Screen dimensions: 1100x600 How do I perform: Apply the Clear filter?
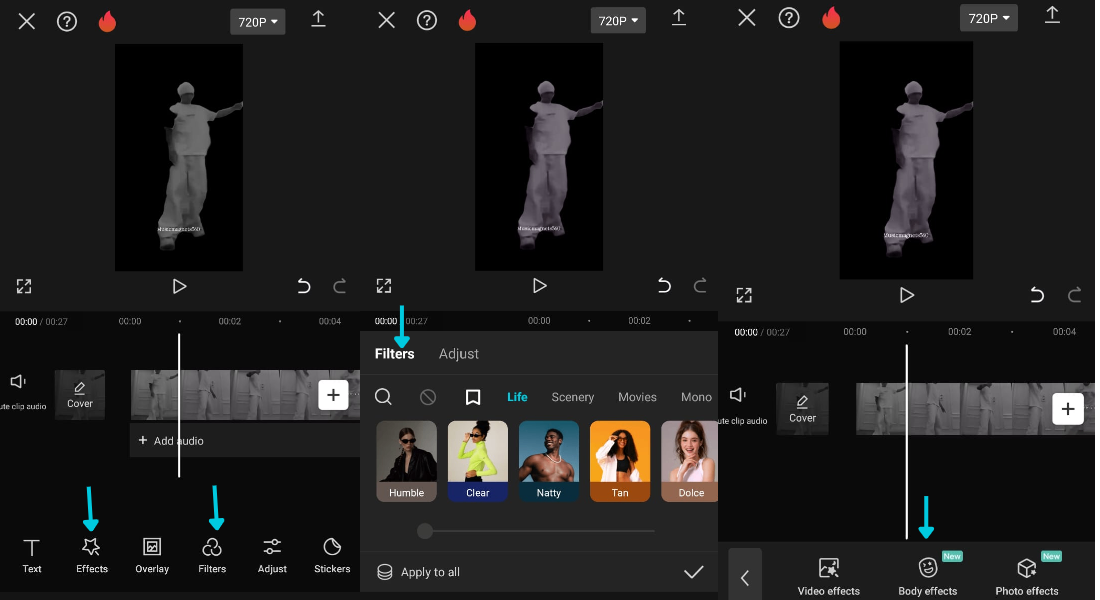pyautogui.click(x=478, y=461)
